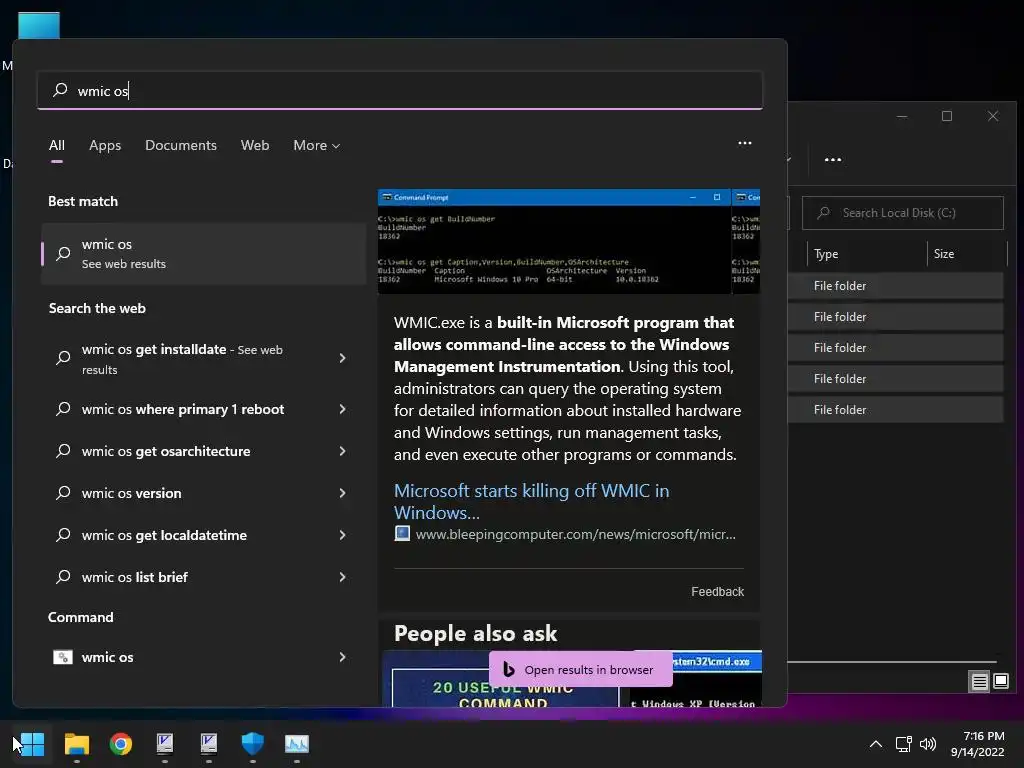
Task: Switch to the Apps search tab
Action: coord(105,145)
